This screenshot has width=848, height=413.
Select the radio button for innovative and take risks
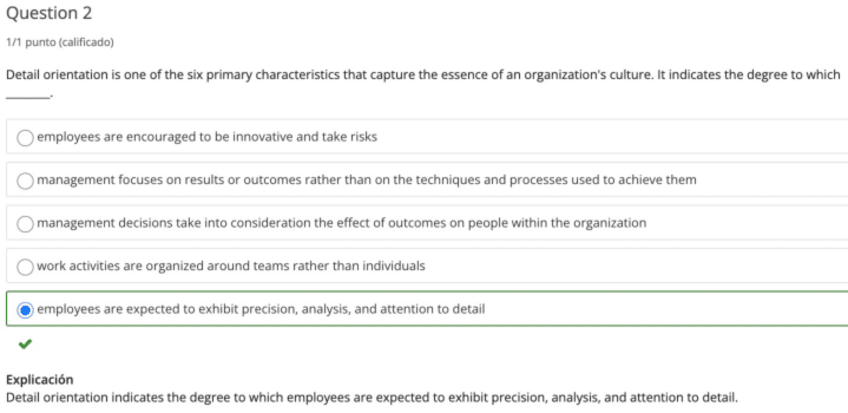(26, 137)
